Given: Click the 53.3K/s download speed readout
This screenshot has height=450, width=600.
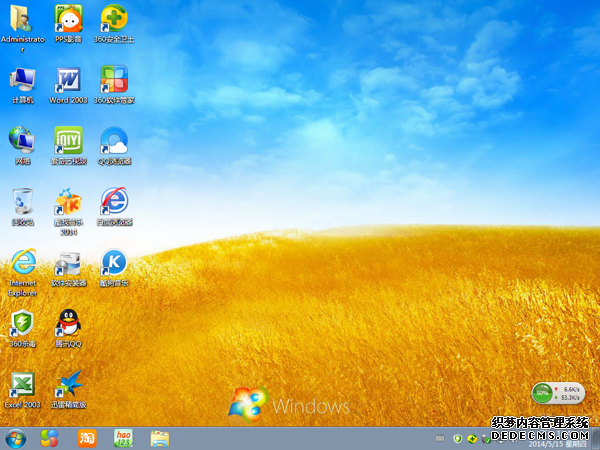Looking at the screenshot, I should [570, 398].
